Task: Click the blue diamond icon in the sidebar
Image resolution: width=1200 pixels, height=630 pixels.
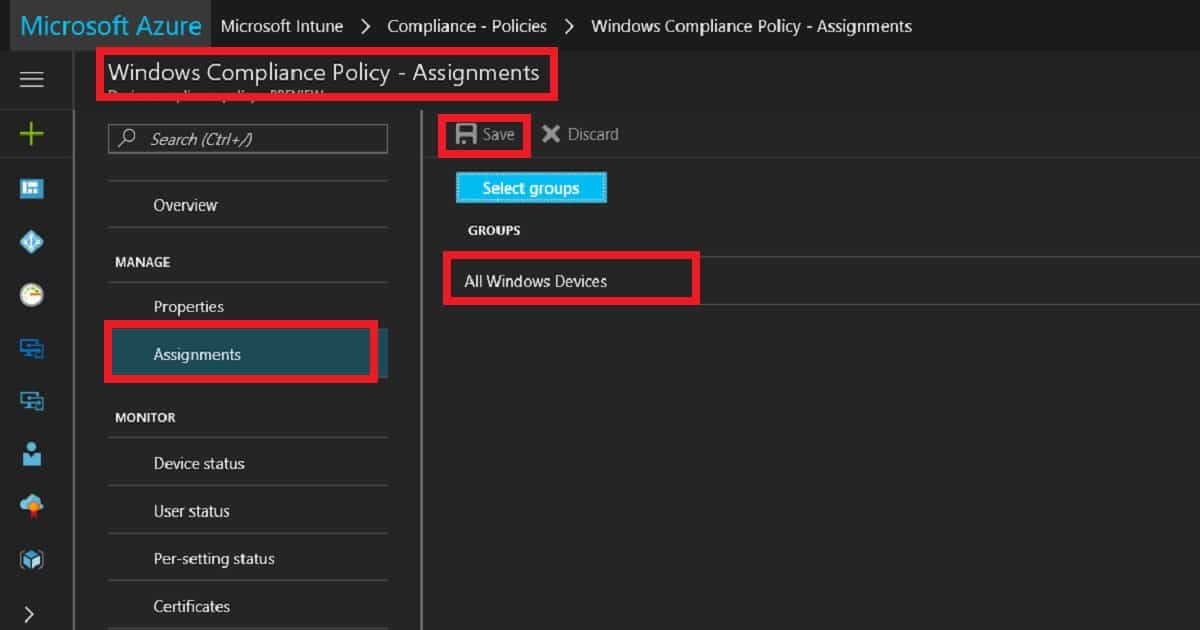Action: 32,241
